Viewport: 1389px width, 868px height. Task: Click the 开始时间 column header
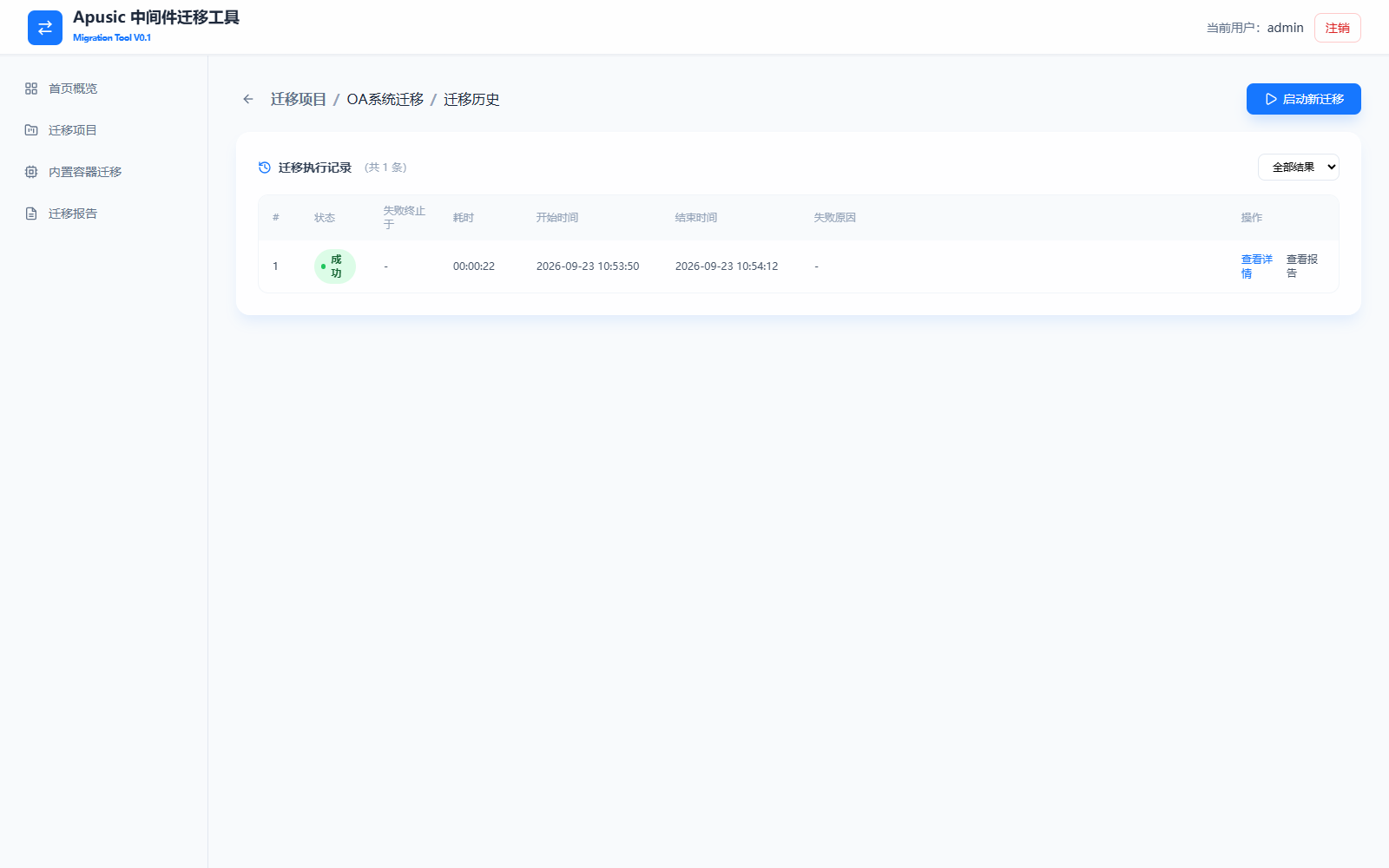[556, 218]
